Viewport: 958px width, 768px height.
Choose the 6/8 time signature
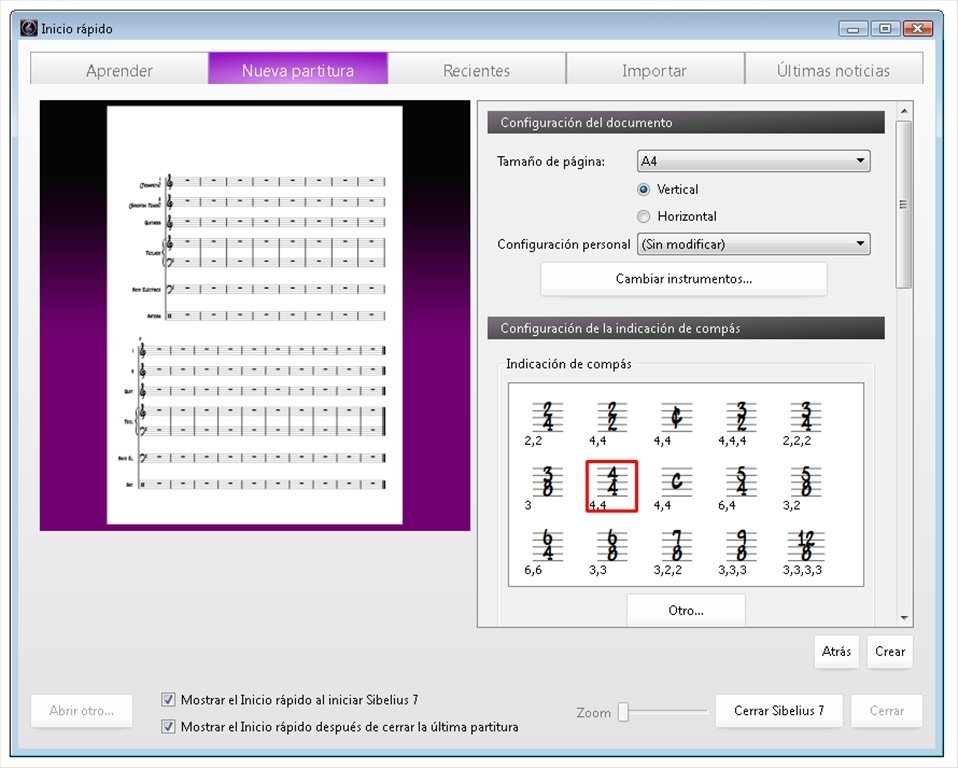(x=612, y=546)
